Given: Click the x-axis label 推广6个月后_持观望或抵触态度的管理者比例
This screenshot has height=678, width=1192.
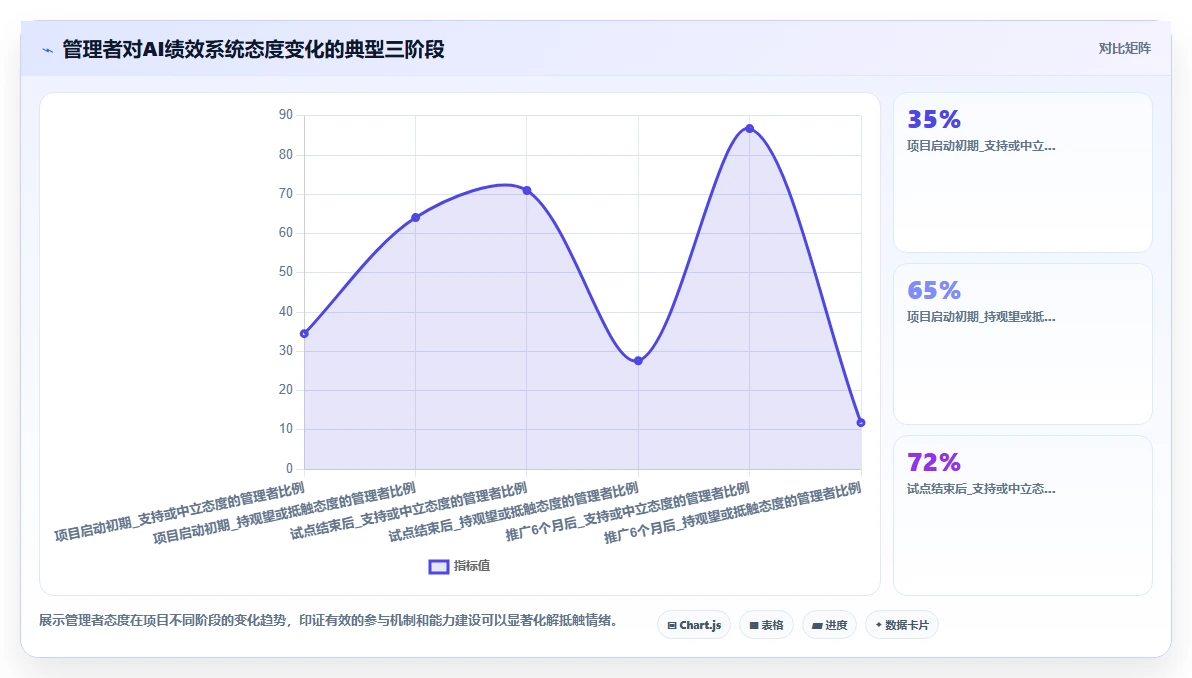Looking at the screenshot, I should [732, 513].
